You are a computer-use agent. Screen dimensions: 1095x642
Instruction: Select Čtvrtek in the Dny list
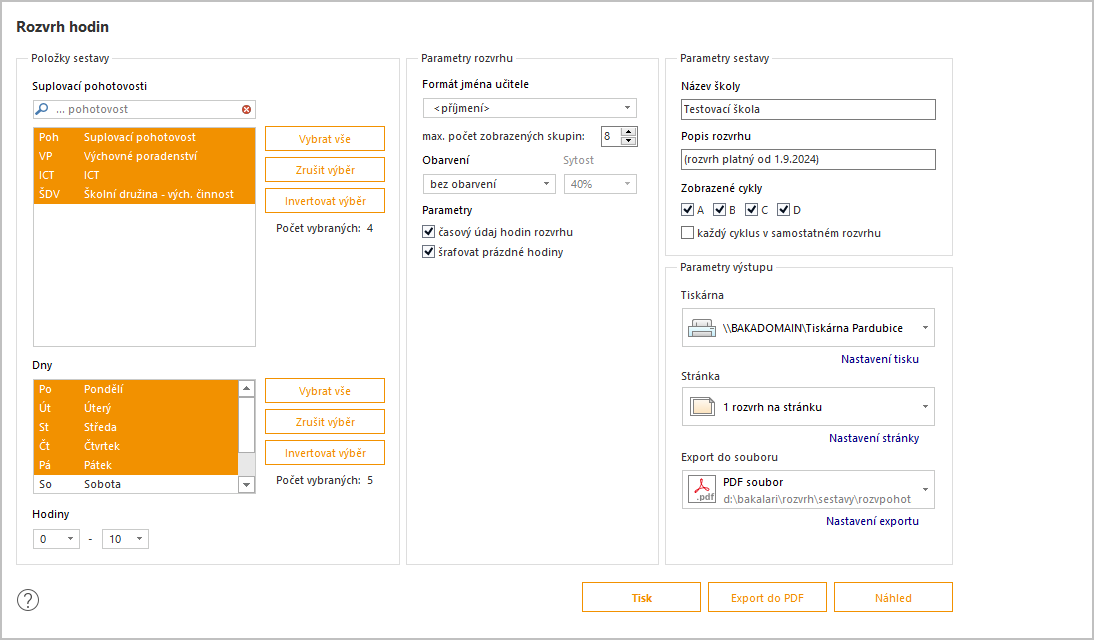click(x=136, y=446)
